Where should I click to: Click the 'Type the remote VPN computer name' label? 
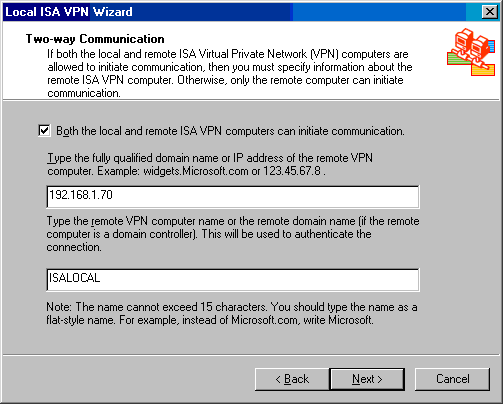(233, 234)
